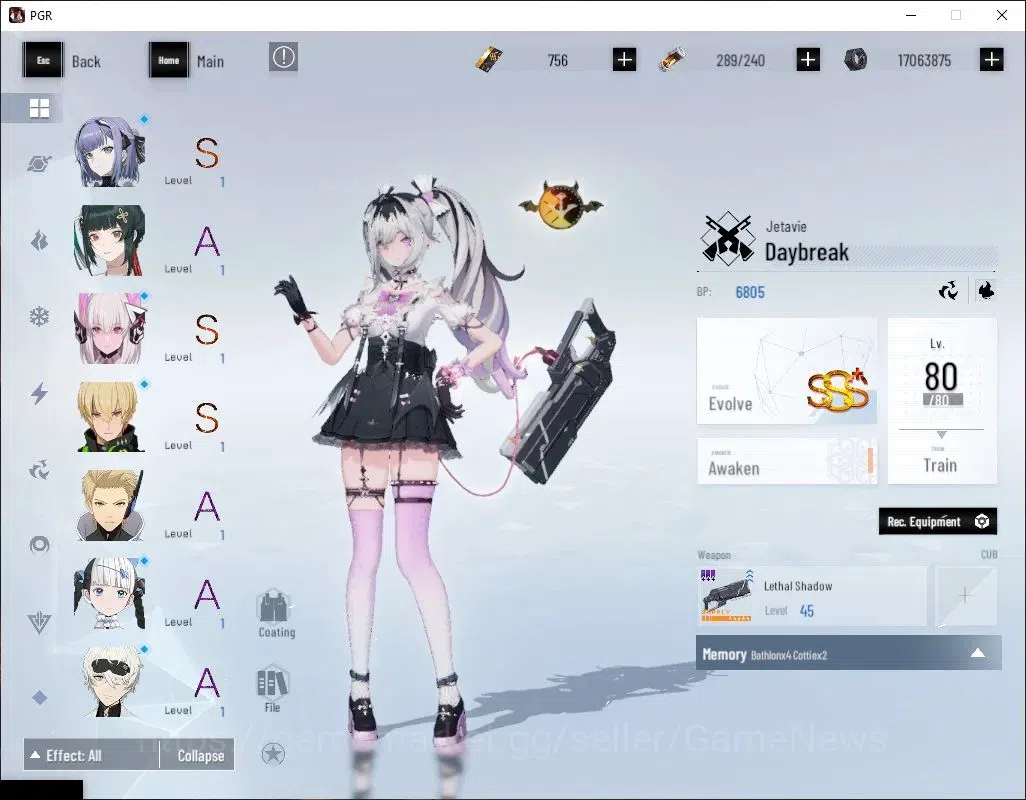Screen dimensions: 1026x800
Task: Filter by ring-shaped element icon
Action: coord(39,544)
